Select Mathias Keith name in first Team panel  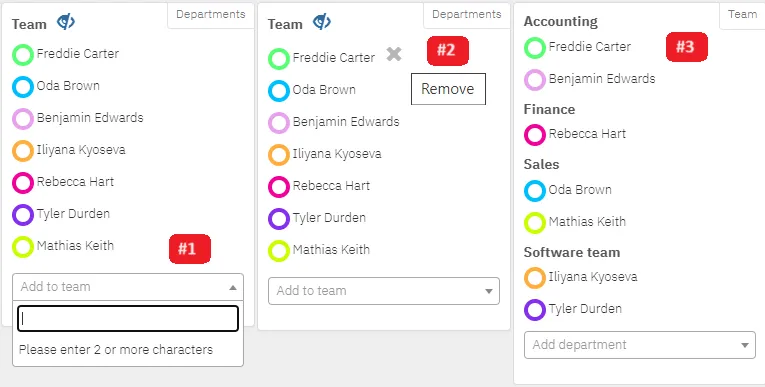(76, 245)
